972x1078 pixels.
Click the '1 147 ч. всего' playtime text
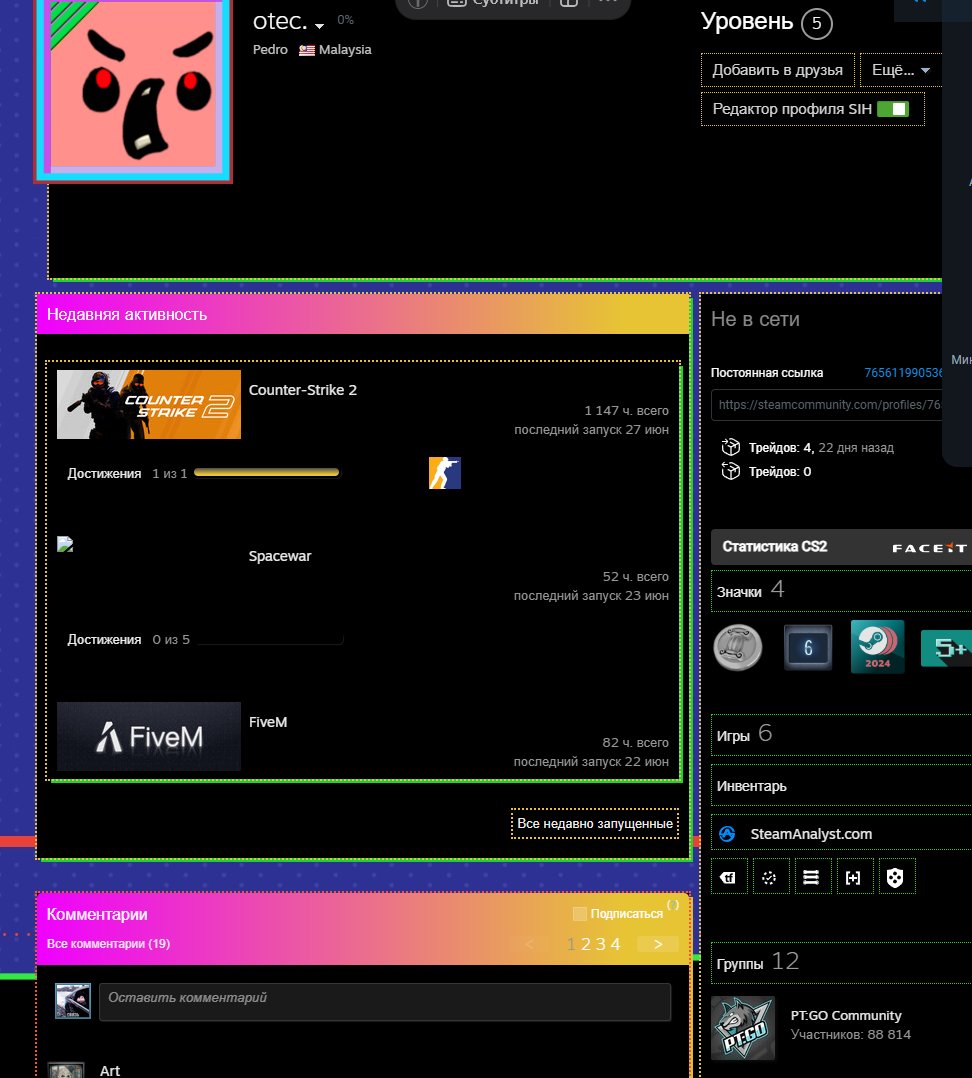coord(626,410)
